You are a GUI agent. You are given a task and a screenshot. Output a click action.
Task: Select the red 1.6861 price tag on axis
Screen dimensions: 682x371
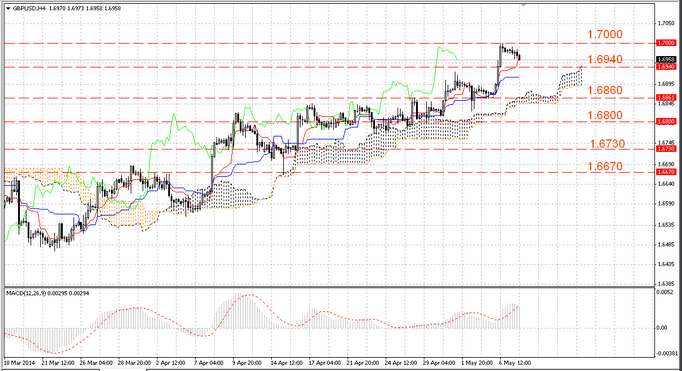pyautogui.click(x=666, y=97)
